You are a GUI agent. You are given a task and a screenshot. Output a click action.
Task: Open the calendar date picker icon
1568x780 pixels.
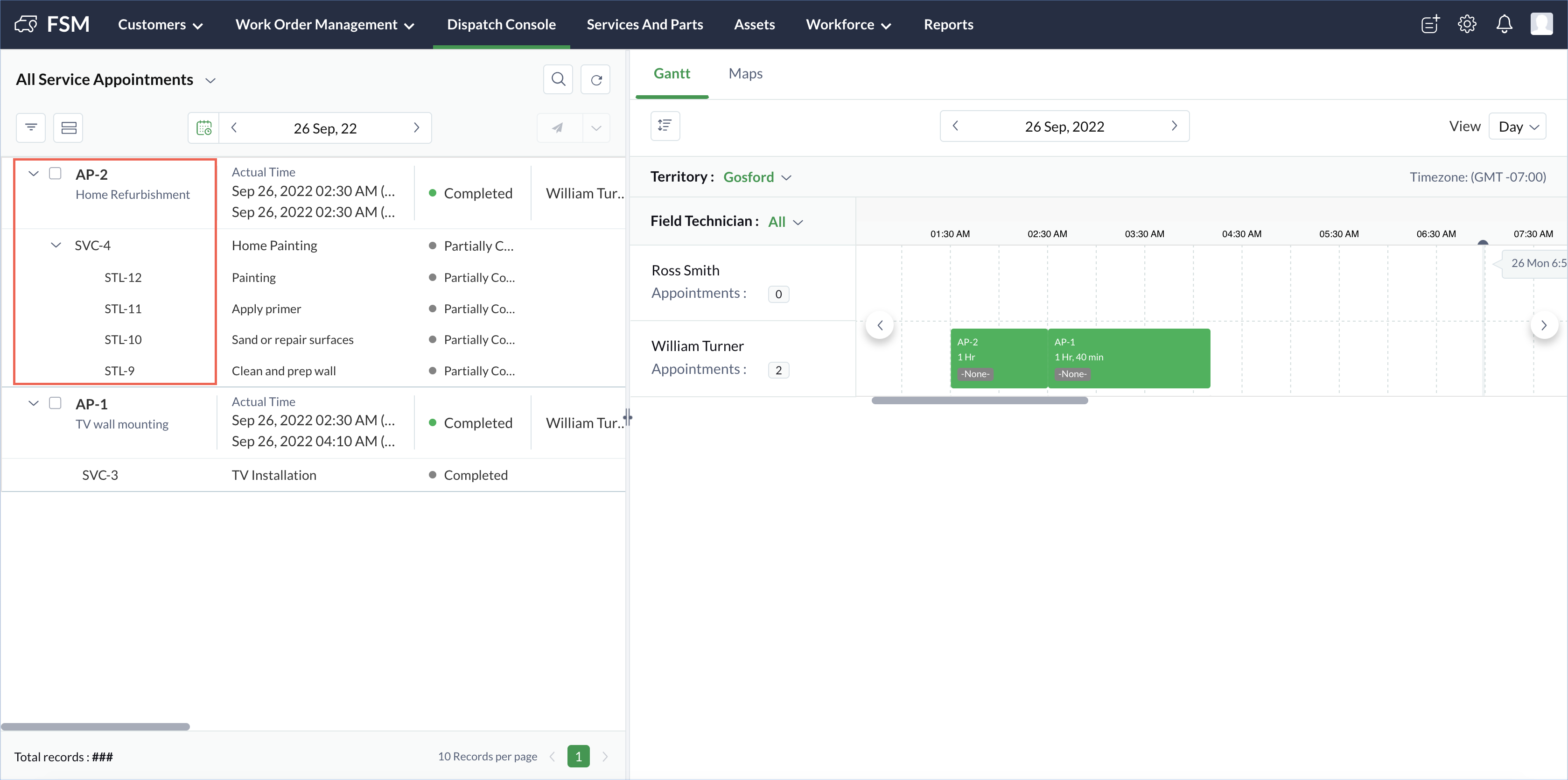point(204,128)
